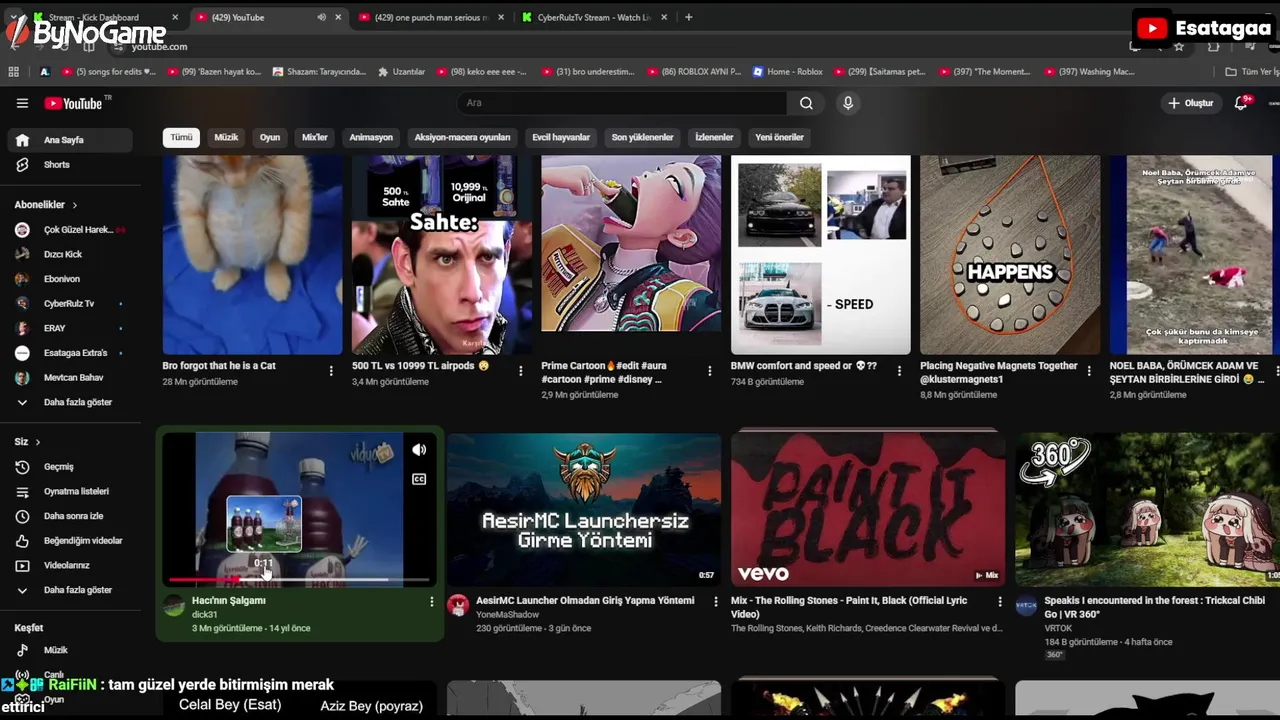This screenshot has width=1280, height=720.
Task: Select the Yeni öneriler filter chip
Action: pos(779,137)
